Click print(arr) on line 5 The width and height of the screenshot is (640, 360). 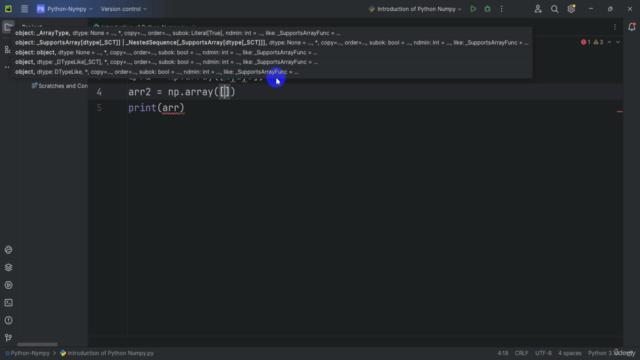pyautogui.click(x=156, y=108)
